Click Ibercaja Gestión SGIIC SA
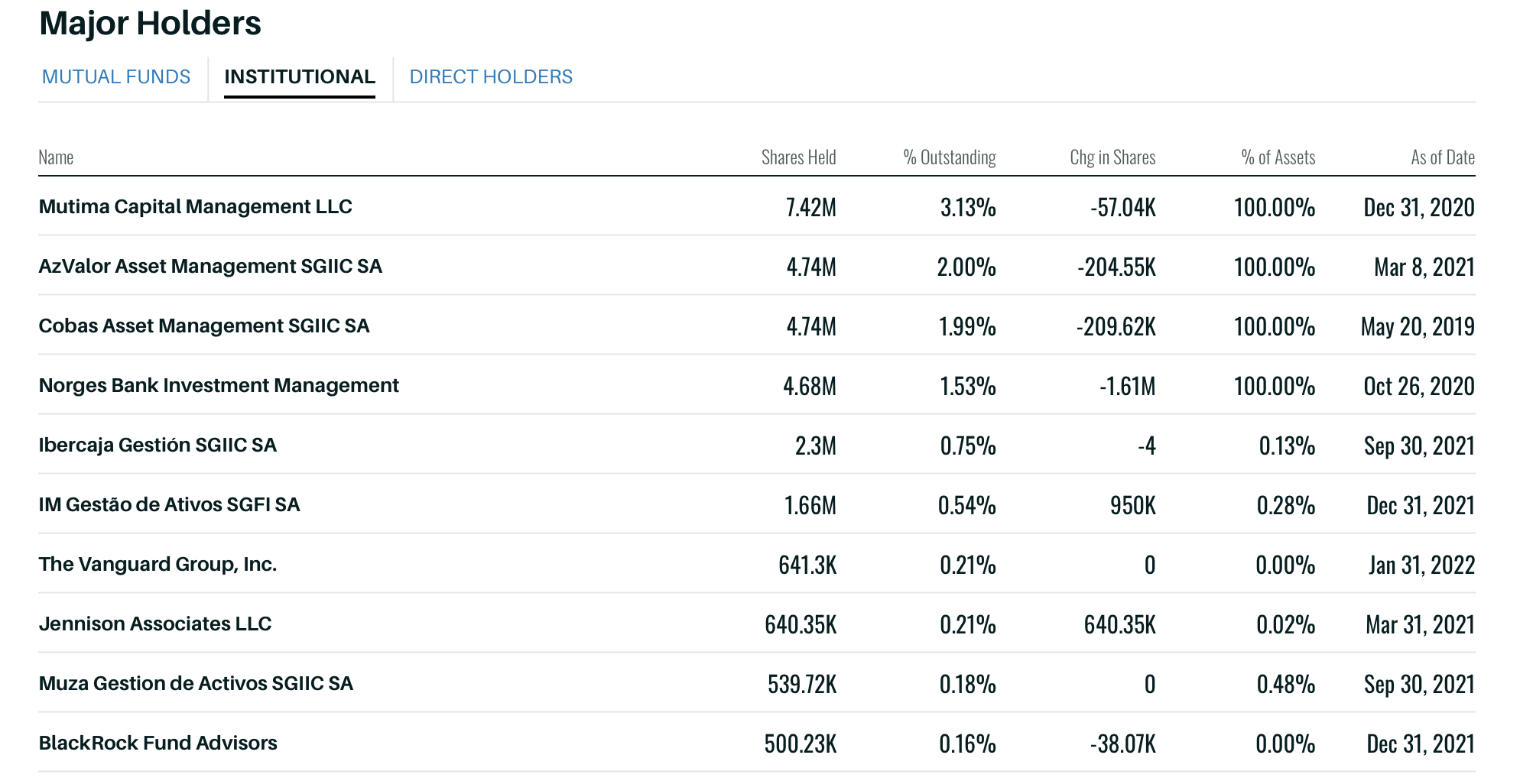The height and width of the screenshot is (784, 1520). coord(158,445)
